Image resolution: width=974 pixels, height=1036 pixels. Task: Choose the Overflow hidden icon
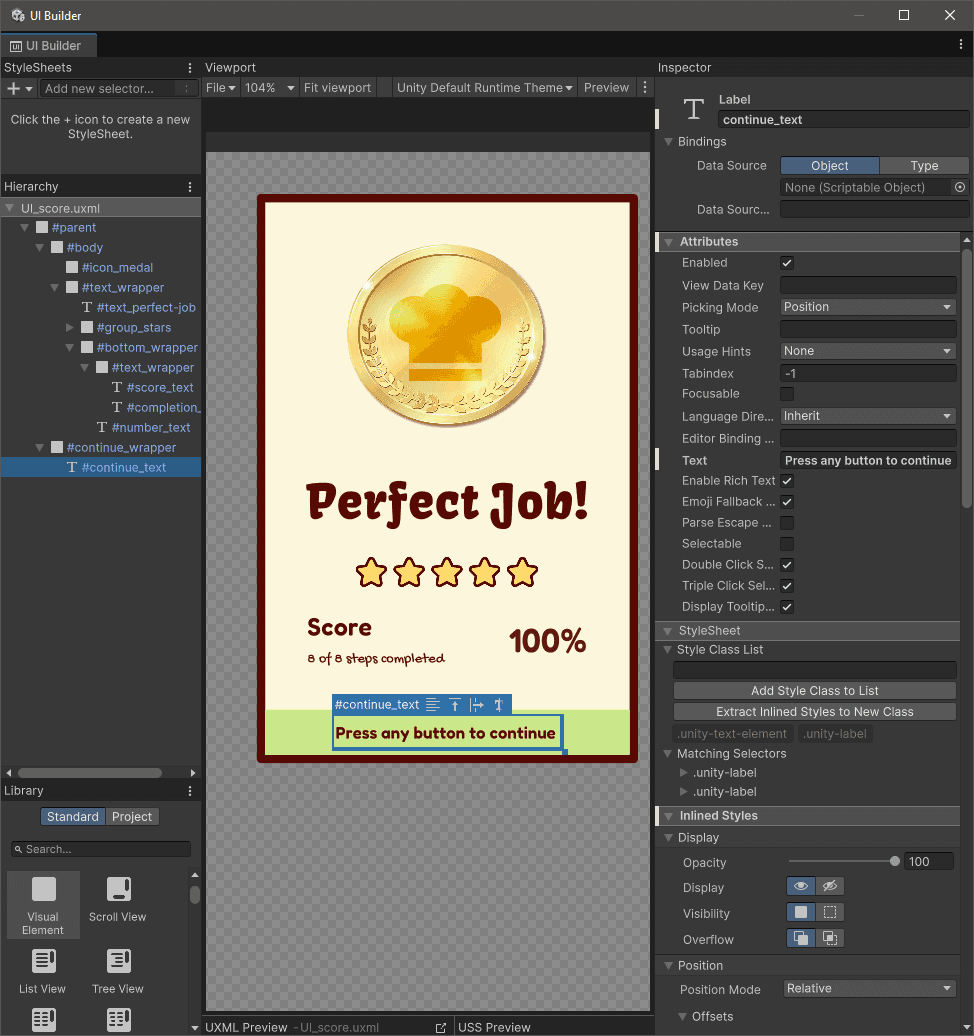point(830,939)
